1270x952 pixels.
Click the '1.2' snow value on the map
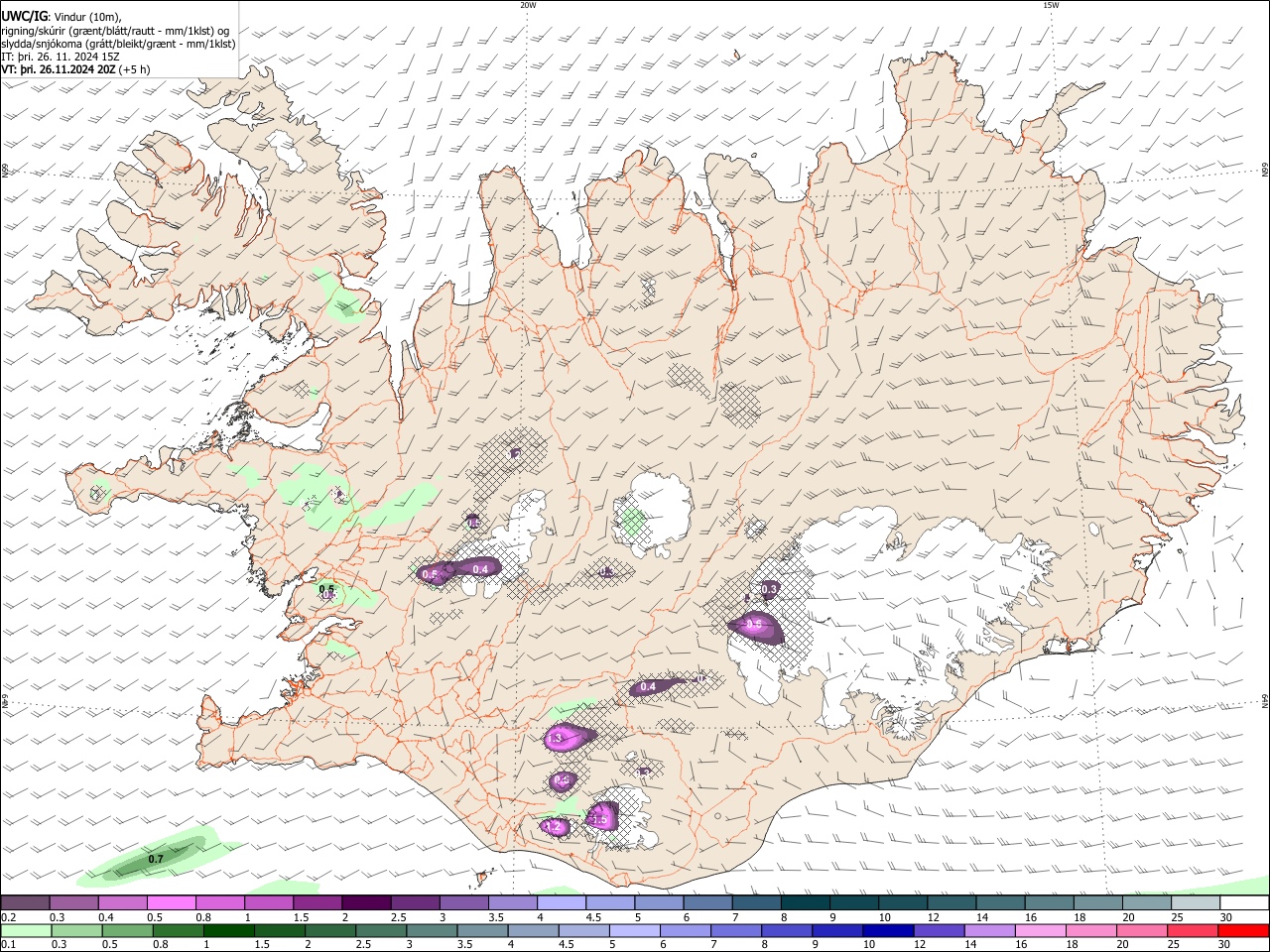tap(553, 826)
